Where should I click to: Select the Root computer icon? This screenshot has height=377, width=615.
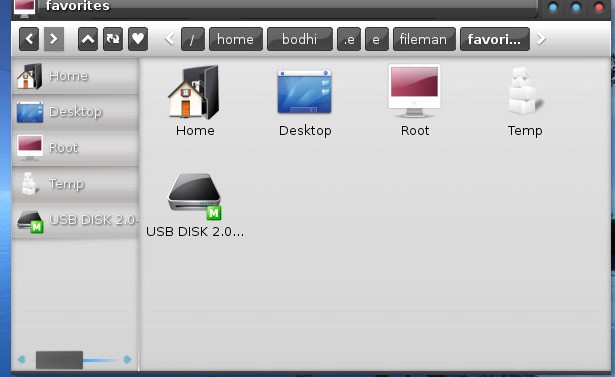tap(415, 91)
